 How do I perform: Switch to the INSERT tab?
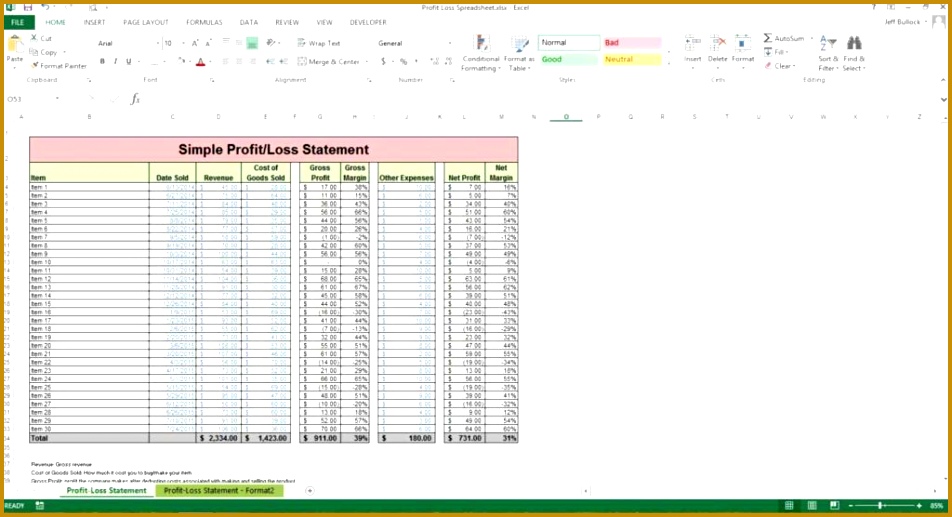pyautogui.click(x=95, y=22)
